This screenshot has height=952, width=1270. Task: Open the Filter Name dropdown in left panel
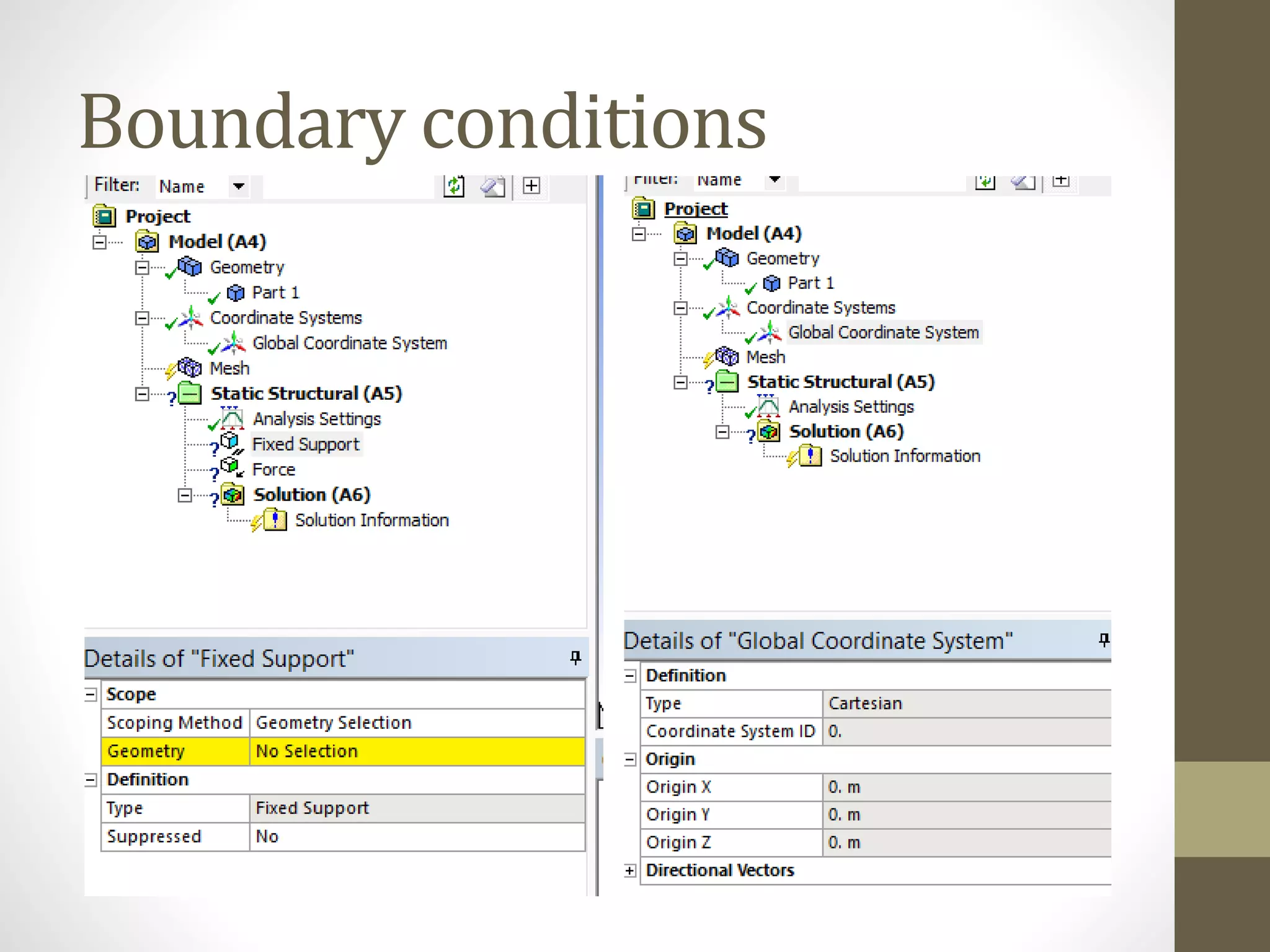click(239, 186)
